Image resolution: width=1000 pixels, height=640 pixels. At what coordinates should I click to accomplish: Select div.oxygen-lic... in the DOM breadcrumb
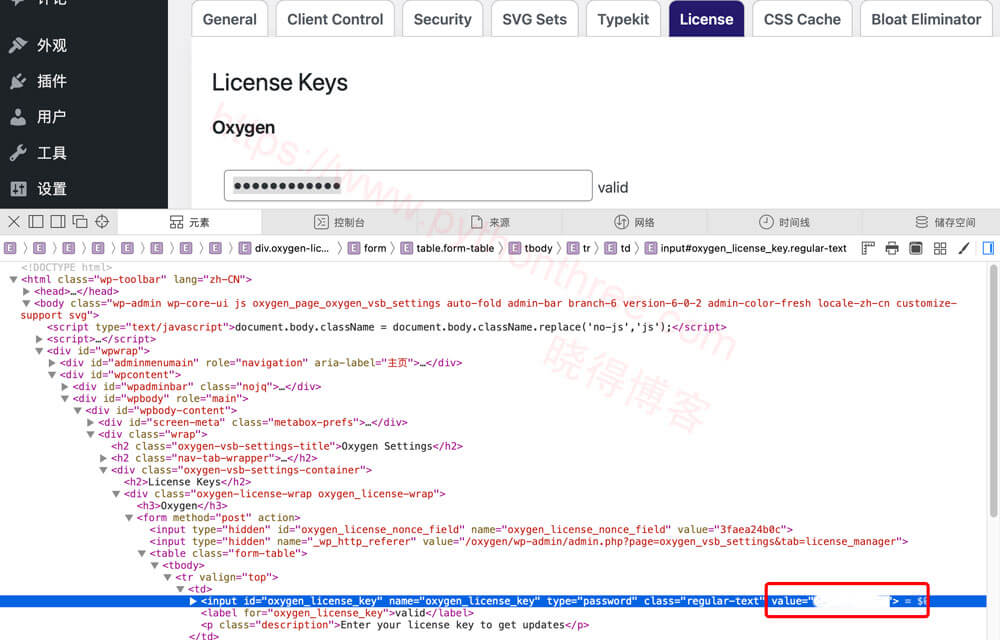click(x=284, y=248)
